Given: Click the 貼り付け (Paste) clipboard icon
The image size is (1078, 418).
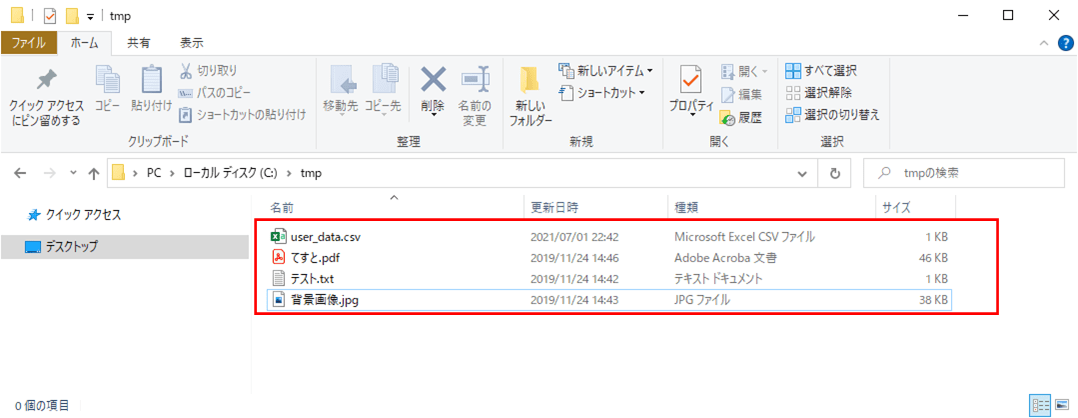Looking at the screenshot, I should click(x=151, y=80).
